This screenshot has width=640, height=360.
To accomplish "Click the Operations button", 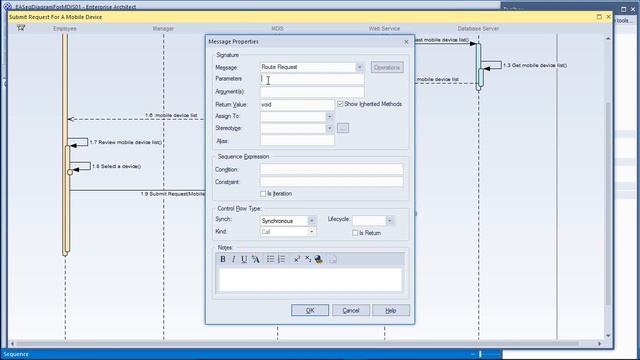I will point(387,67).
